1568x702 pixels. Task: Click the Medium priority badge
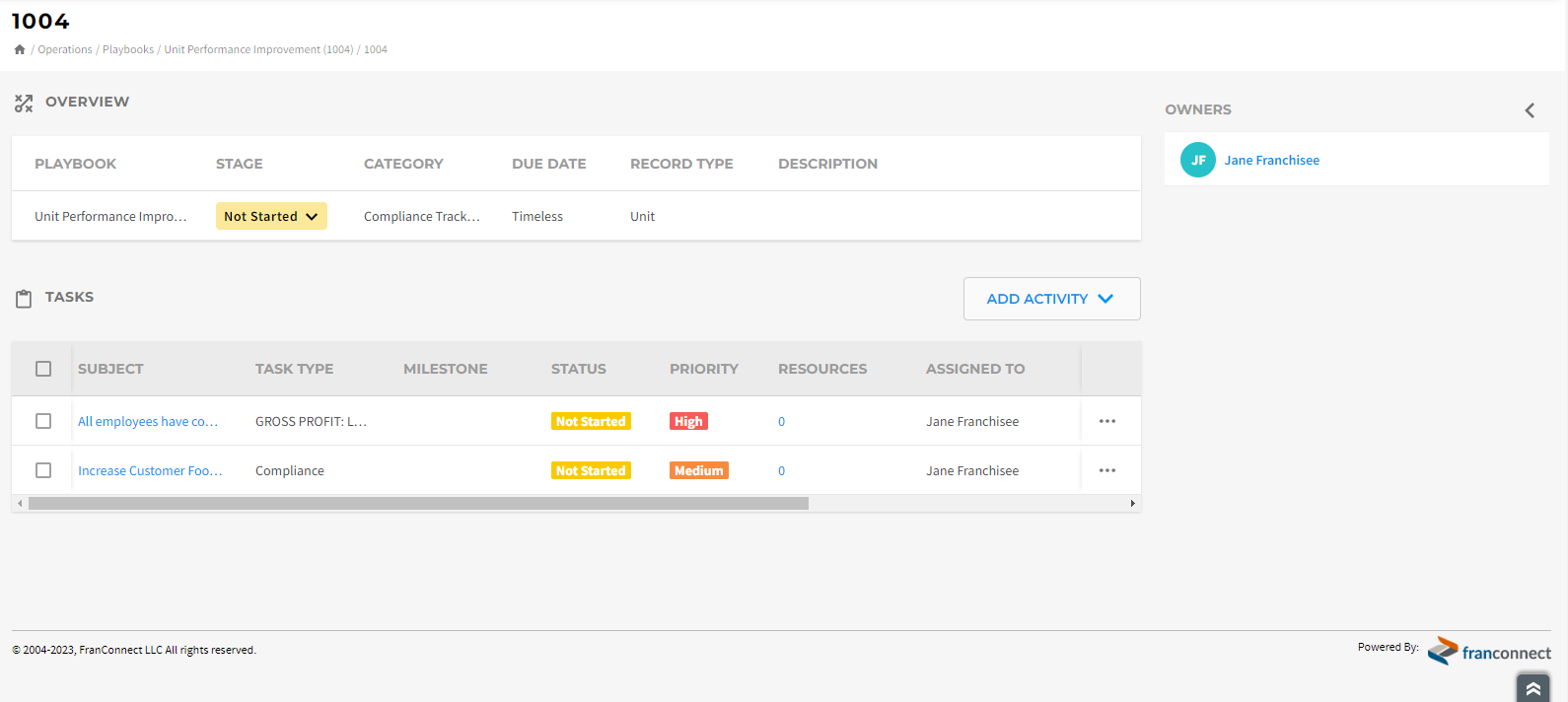(x=699, y=470)
